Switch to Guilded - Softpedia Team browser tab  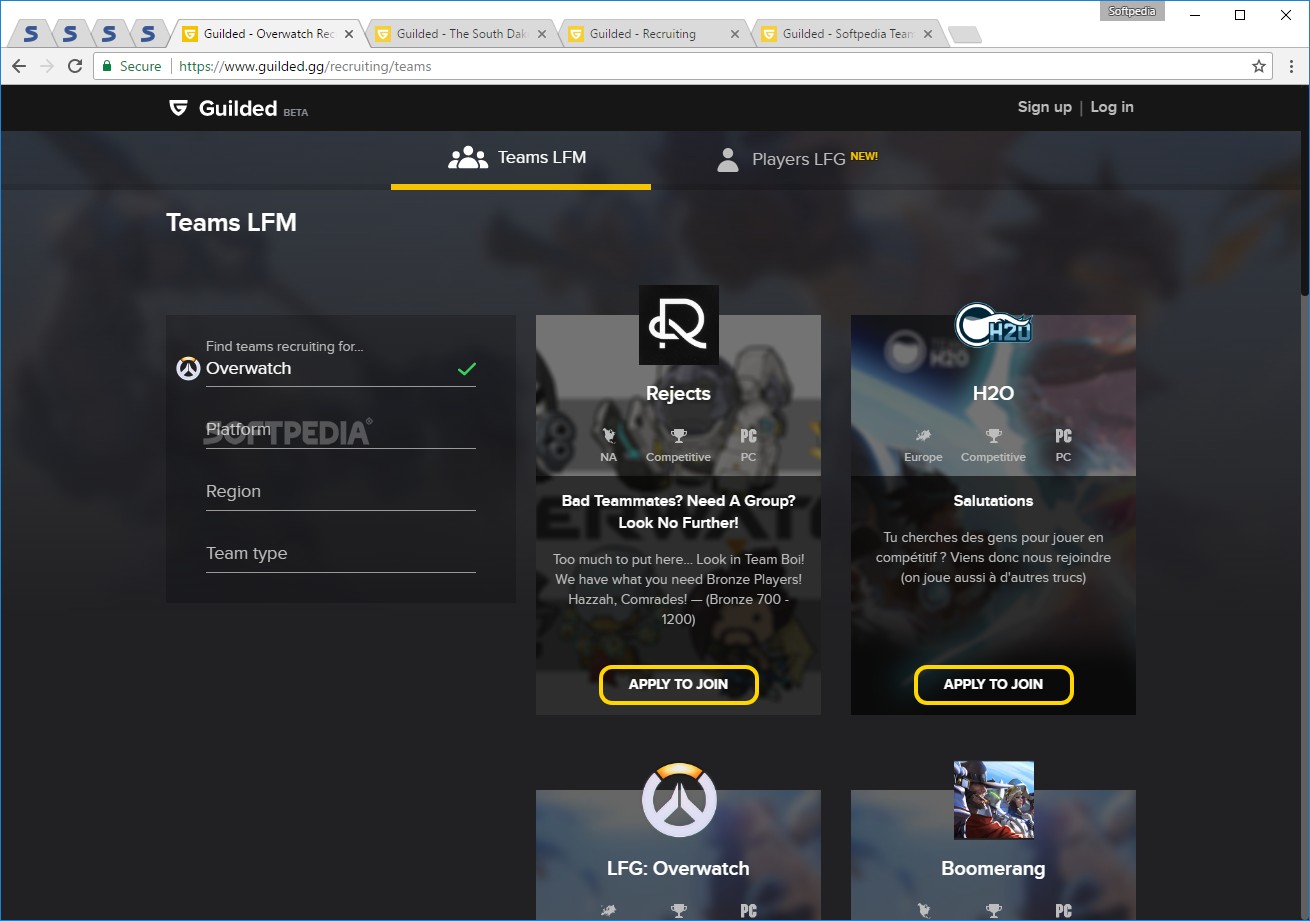pos(847,34)
